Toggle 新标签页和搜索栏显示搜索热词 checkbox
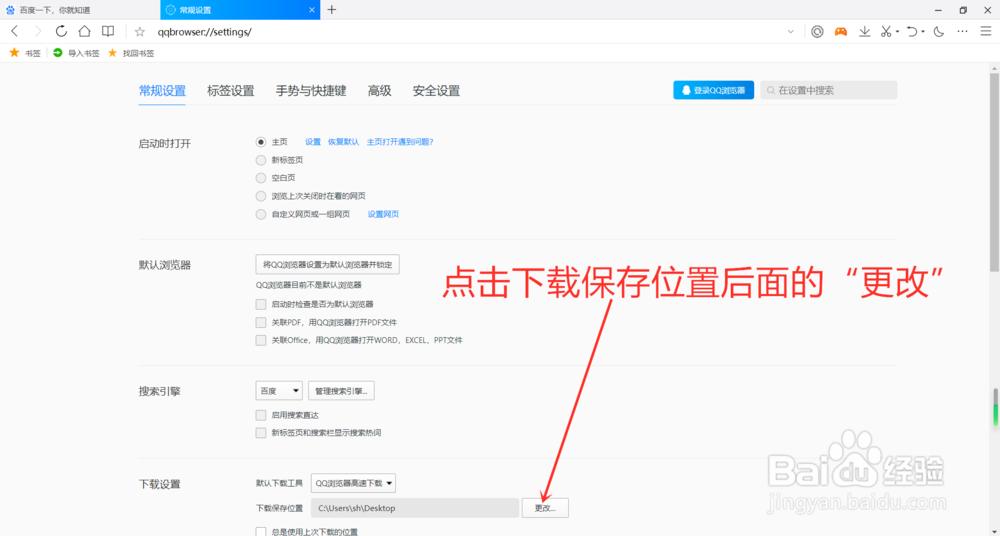Image resolution: width=1000 pixels, height=536 pixels. coord(260,433)
